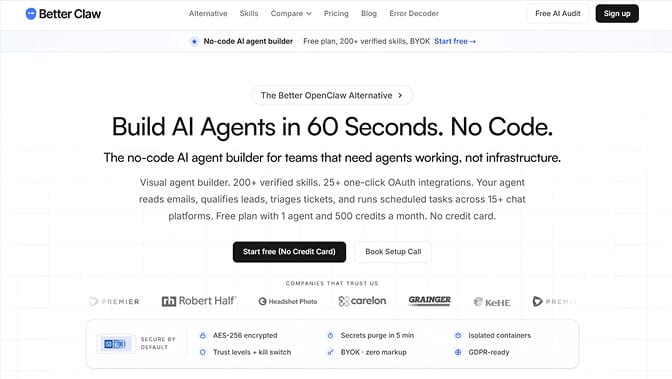Screen dimensions: 672x379
Task: Click the No-code AI agent builder banner text
Action: pyautogui.click(x=248, y=41)
